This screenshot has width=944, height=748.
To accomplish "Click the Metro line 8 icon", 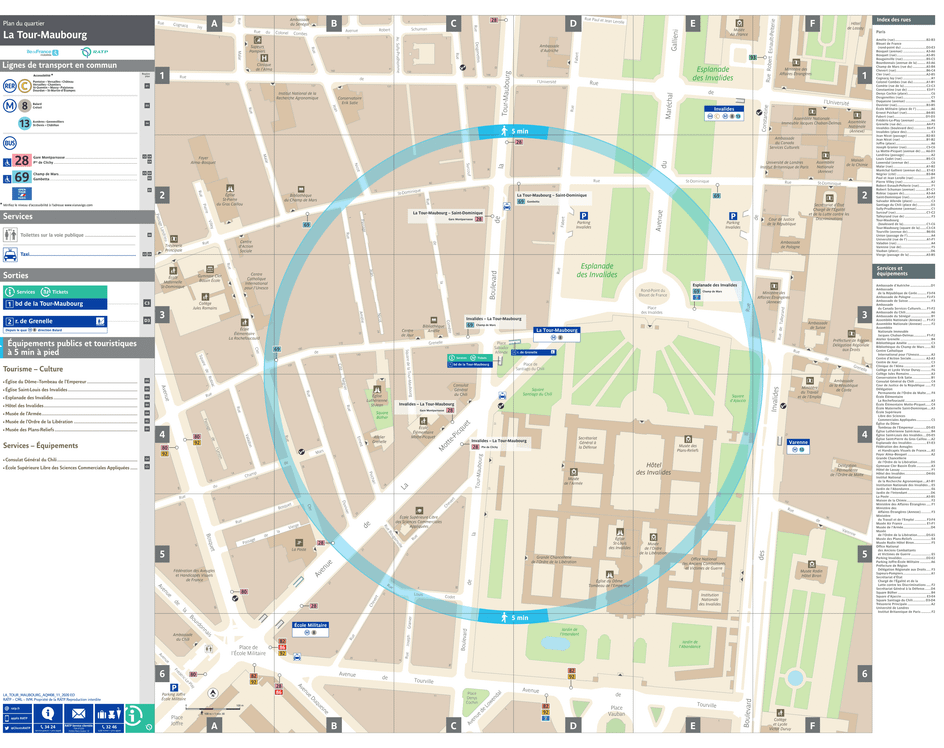I will 25,105.
